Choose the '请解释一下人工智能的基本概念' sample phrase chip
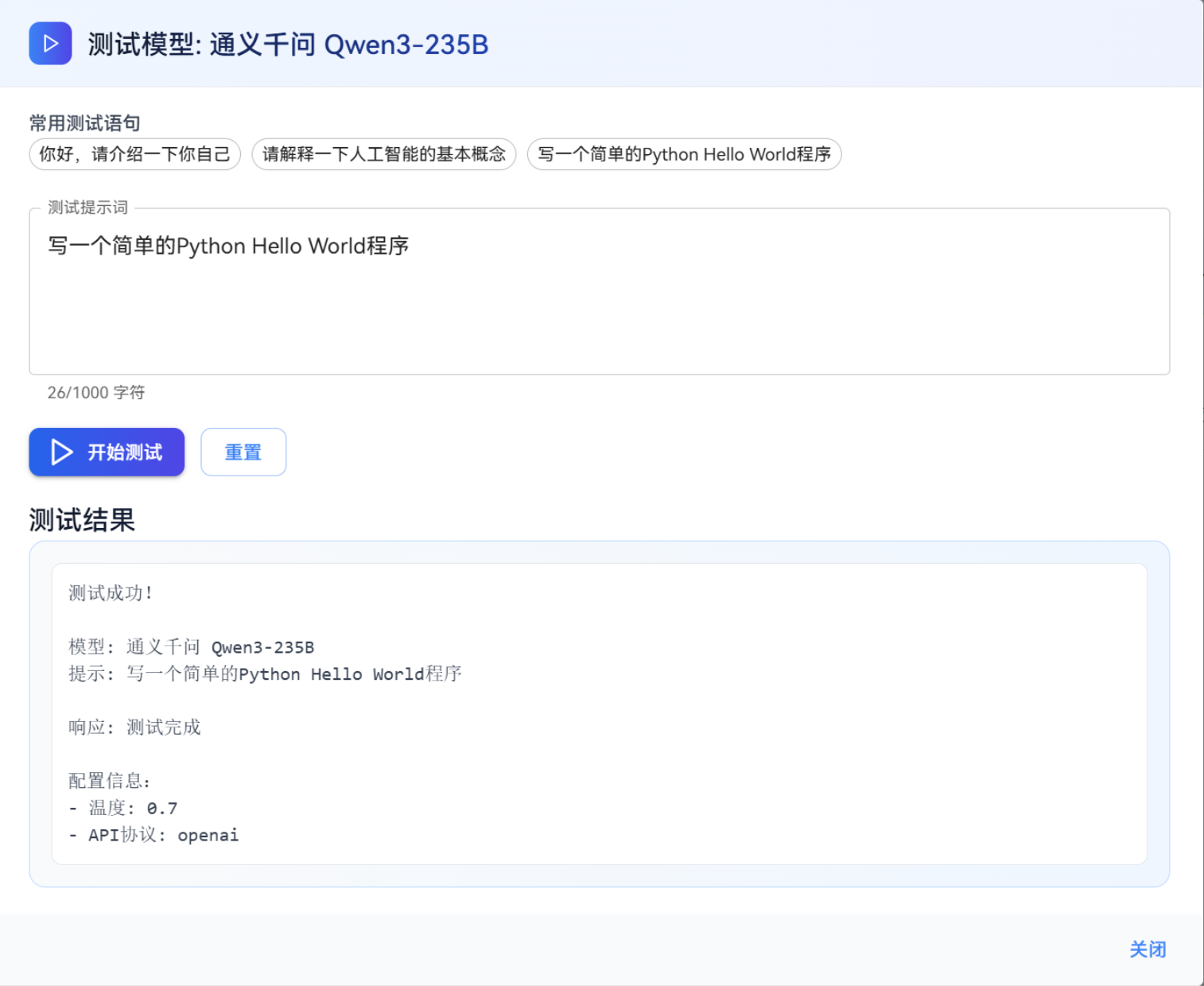The height and width of the screenshot is (986, 1204). 384,154
